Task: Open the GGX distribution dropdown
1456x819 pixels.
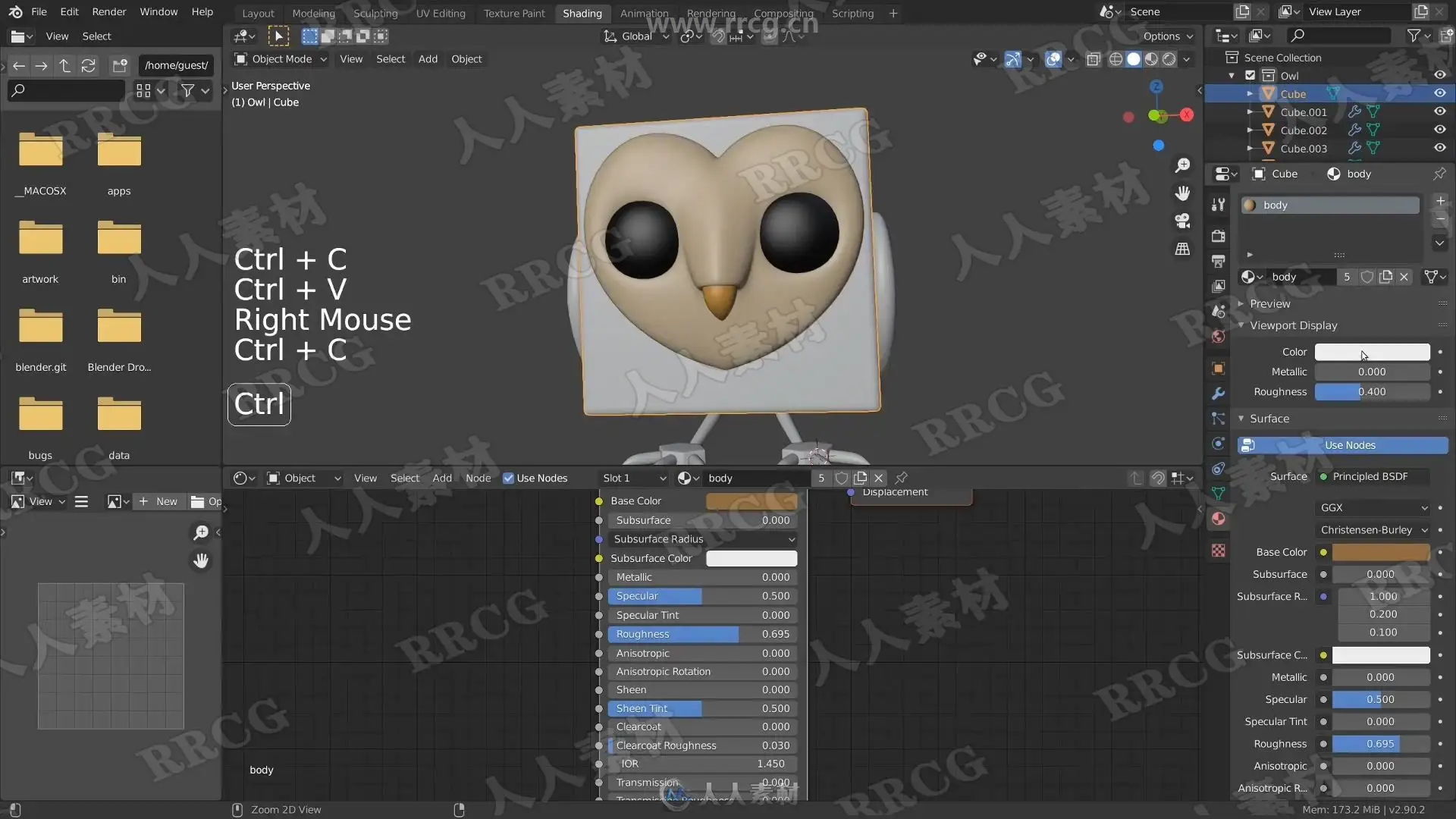Action: [x=1373, y=507]
